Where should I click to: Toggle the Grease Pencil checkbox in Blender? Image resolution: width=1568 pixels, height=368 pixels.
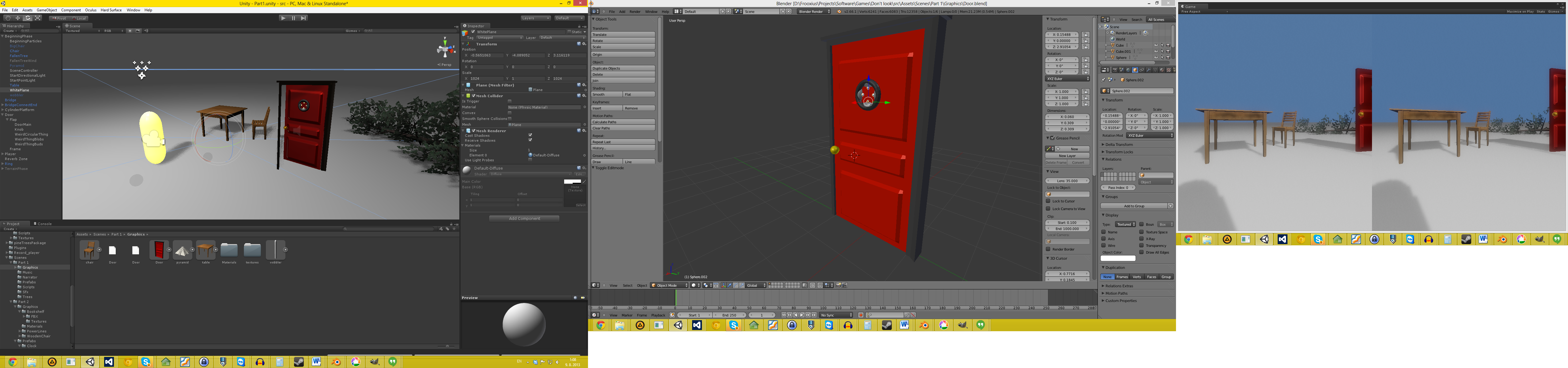(1052, 138)
